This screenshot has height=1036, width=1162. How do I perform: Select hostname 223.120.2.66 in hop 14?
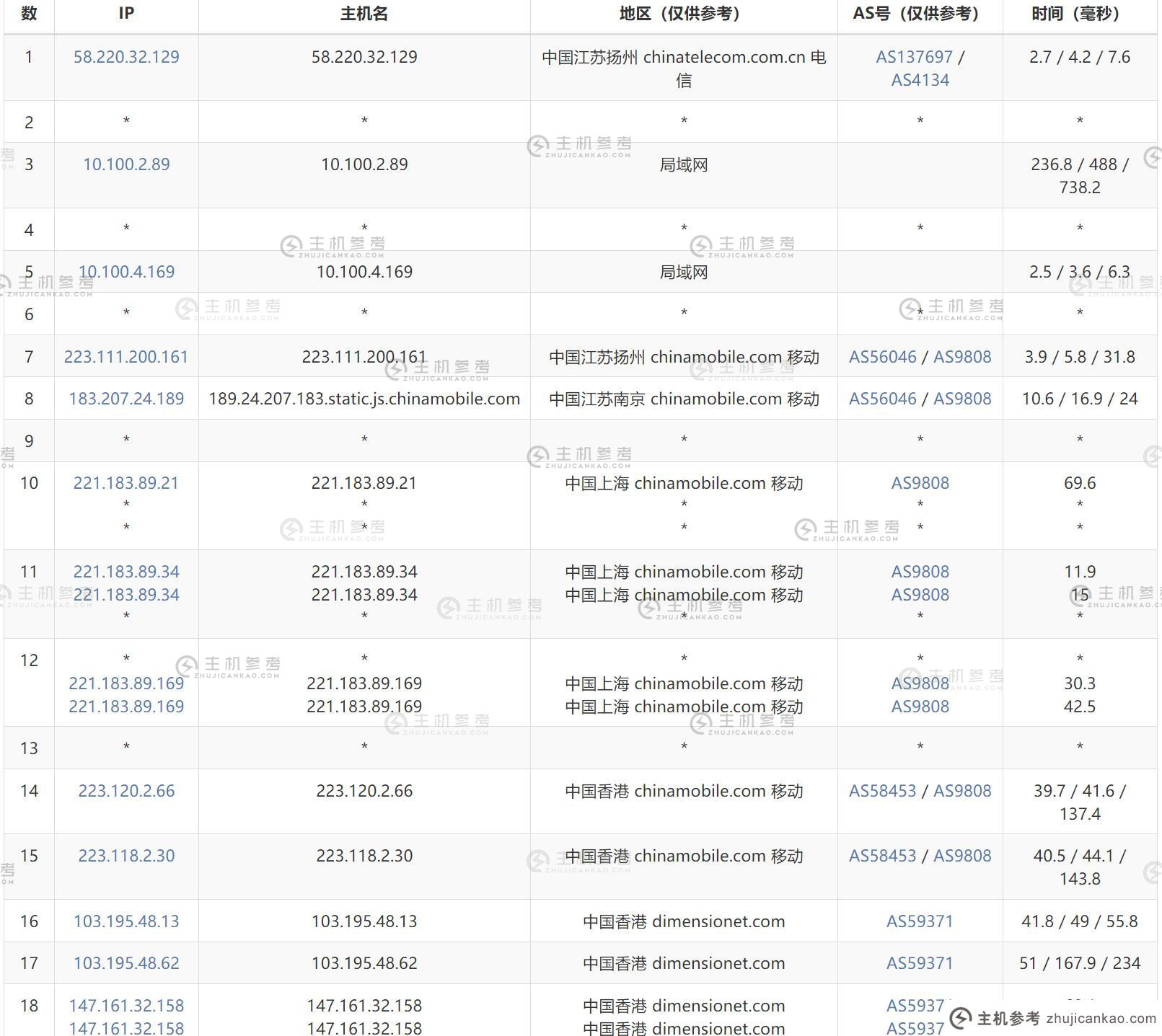pyautogui.click(x=364, y=791)
